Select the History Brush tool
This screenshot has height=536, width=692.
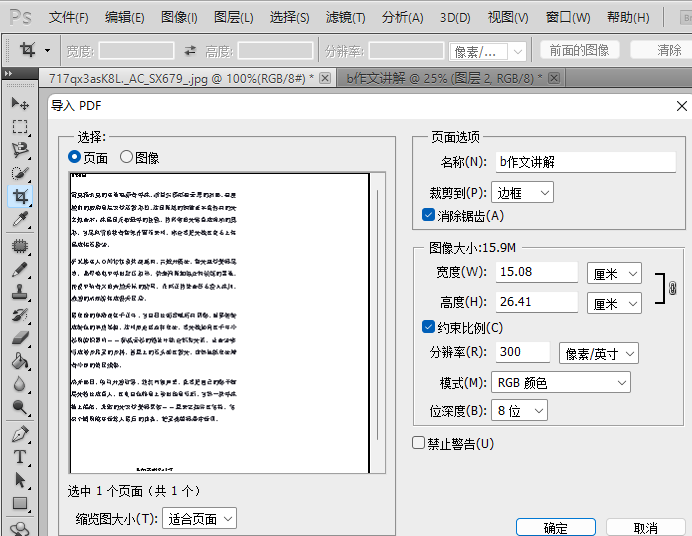[x=20, y=315]
